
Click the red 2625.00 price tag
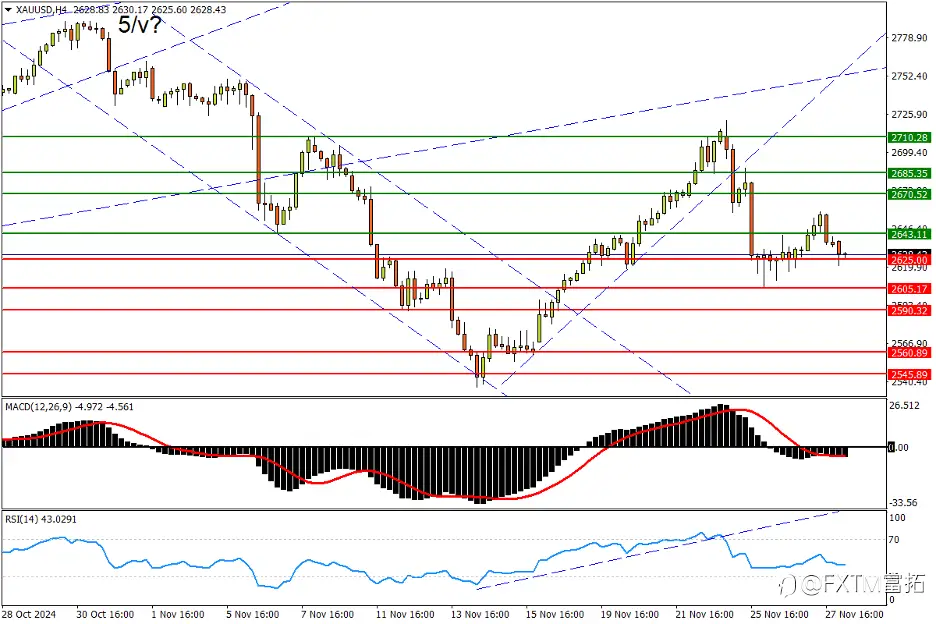[x=909, y=260]
